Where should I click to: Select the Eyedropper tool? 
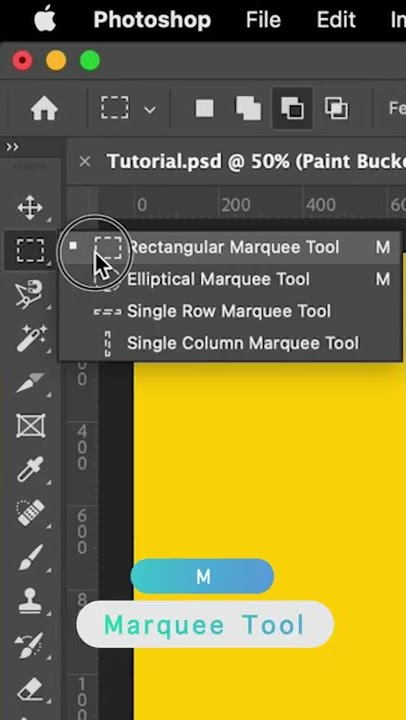click(x=30, y=468)
